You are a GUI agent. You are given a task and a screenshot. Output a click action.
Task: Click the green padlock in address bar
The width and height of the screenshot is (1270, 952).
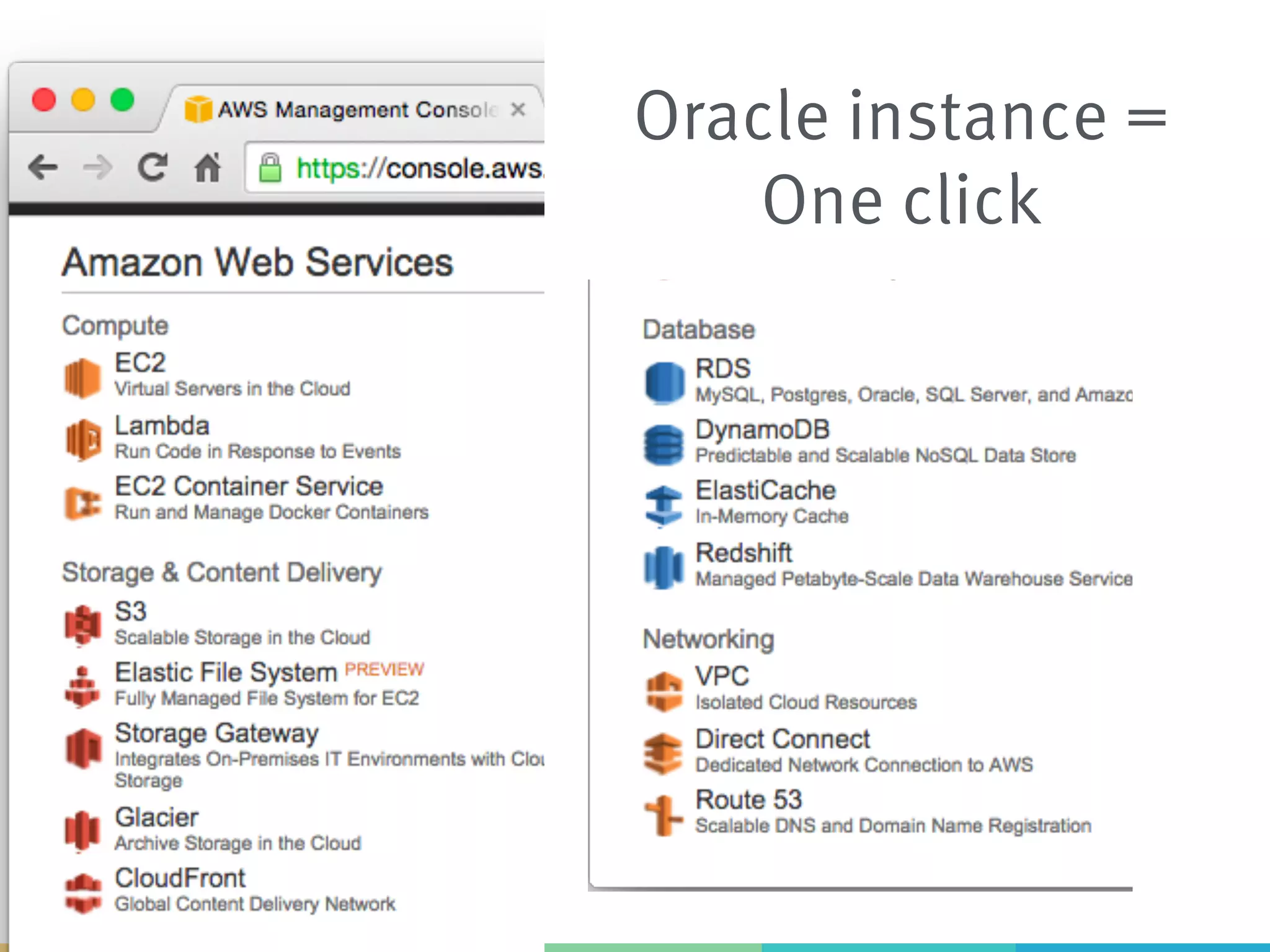click(270, 167)
